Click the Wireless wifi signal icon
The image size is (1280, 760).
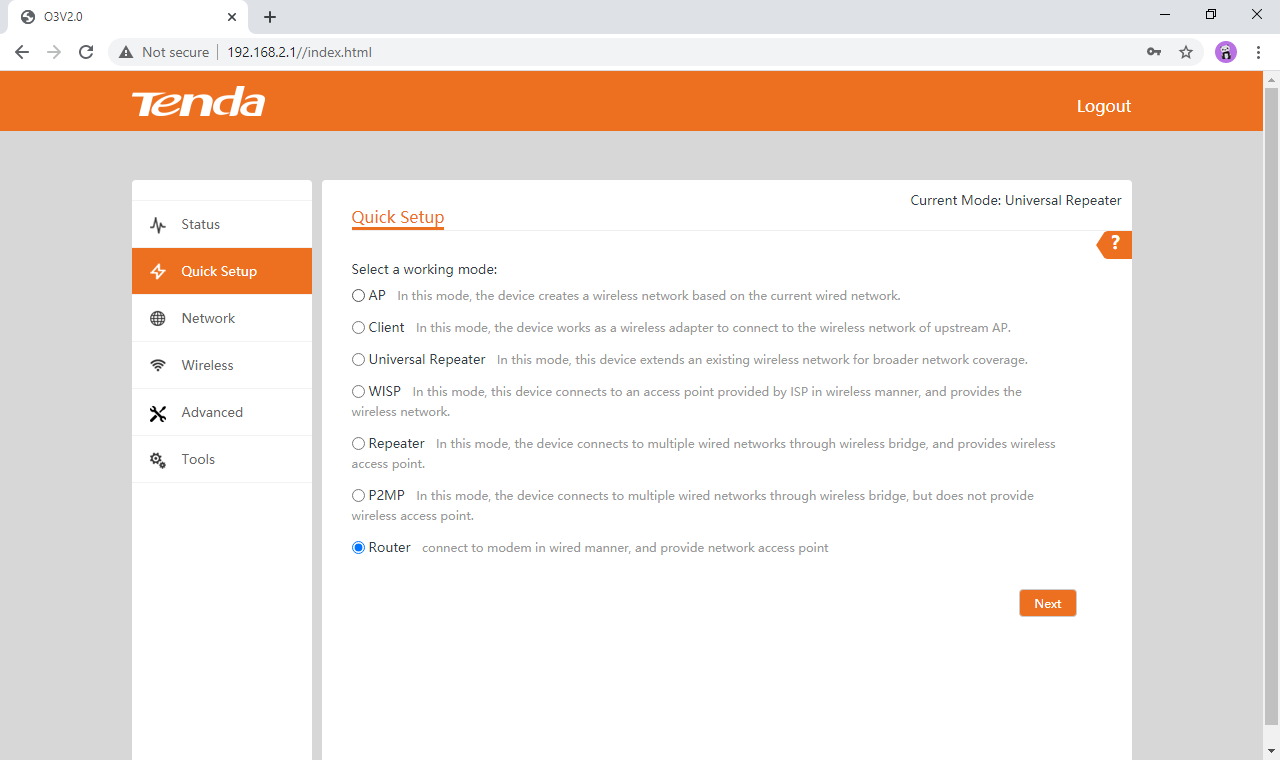pos(158,366)
